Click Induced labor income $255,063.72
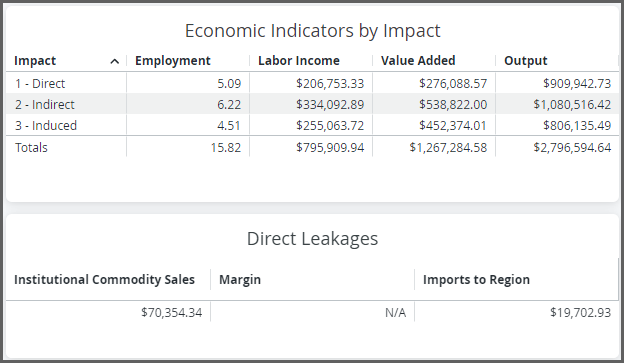 pos(330,126)
